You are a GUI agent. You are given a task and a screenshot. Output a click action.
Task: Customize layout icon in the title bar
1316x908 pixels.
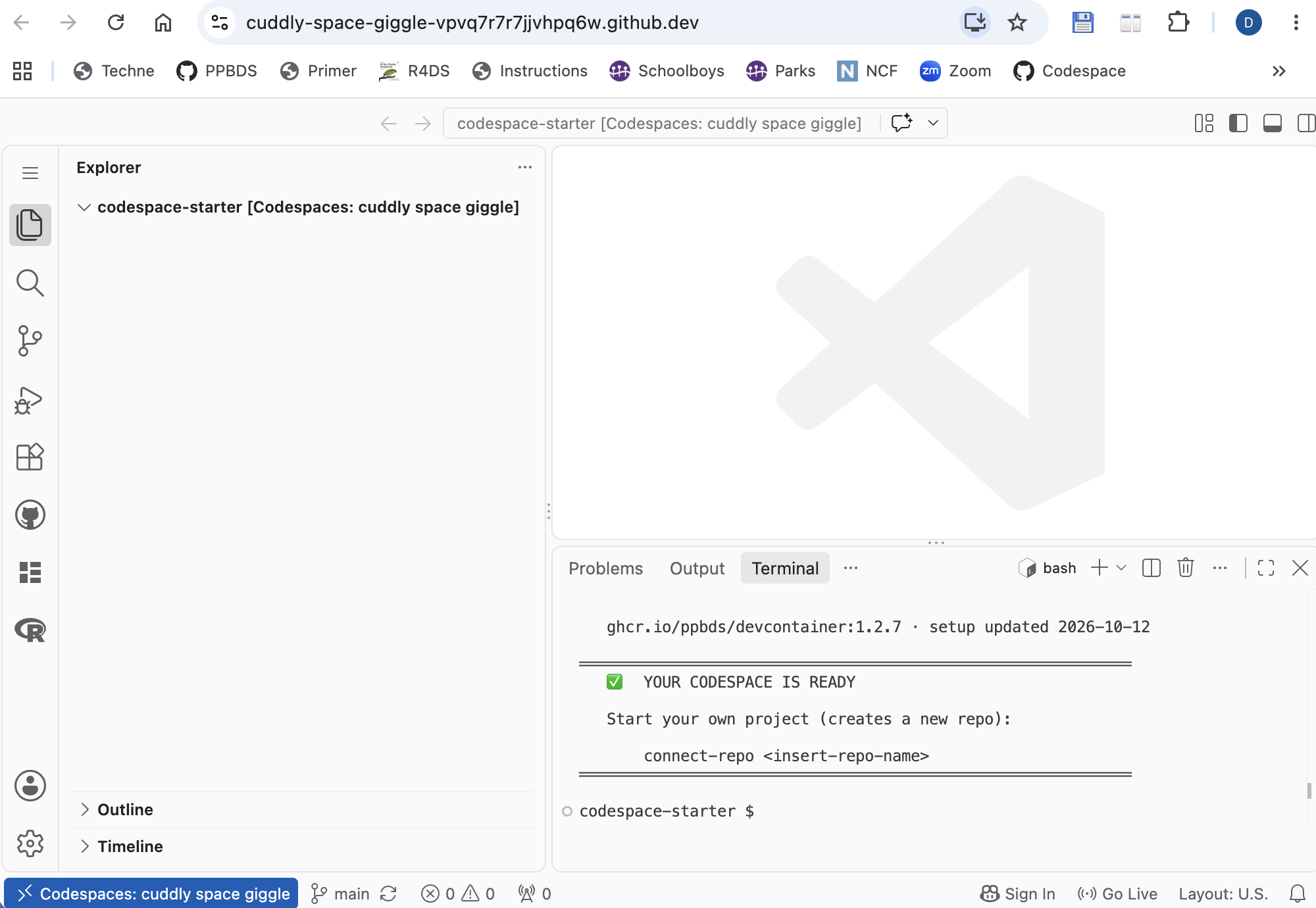click(1204, 123)
